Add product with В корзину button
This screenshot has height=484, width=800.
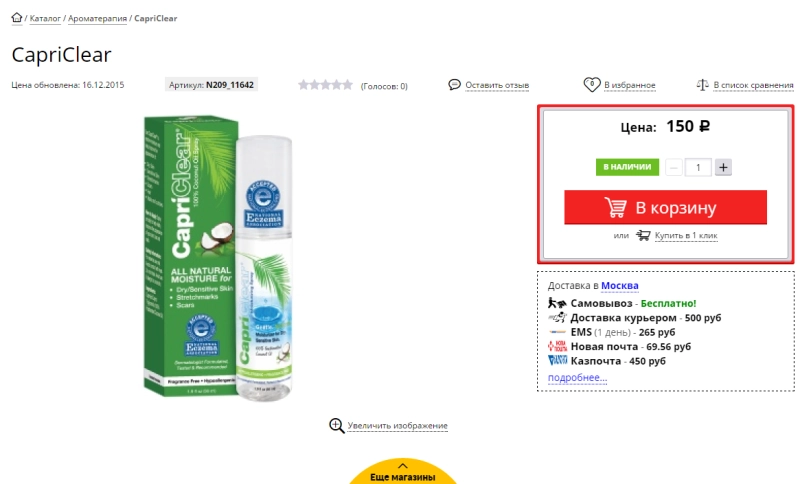(x=665, y=208)
